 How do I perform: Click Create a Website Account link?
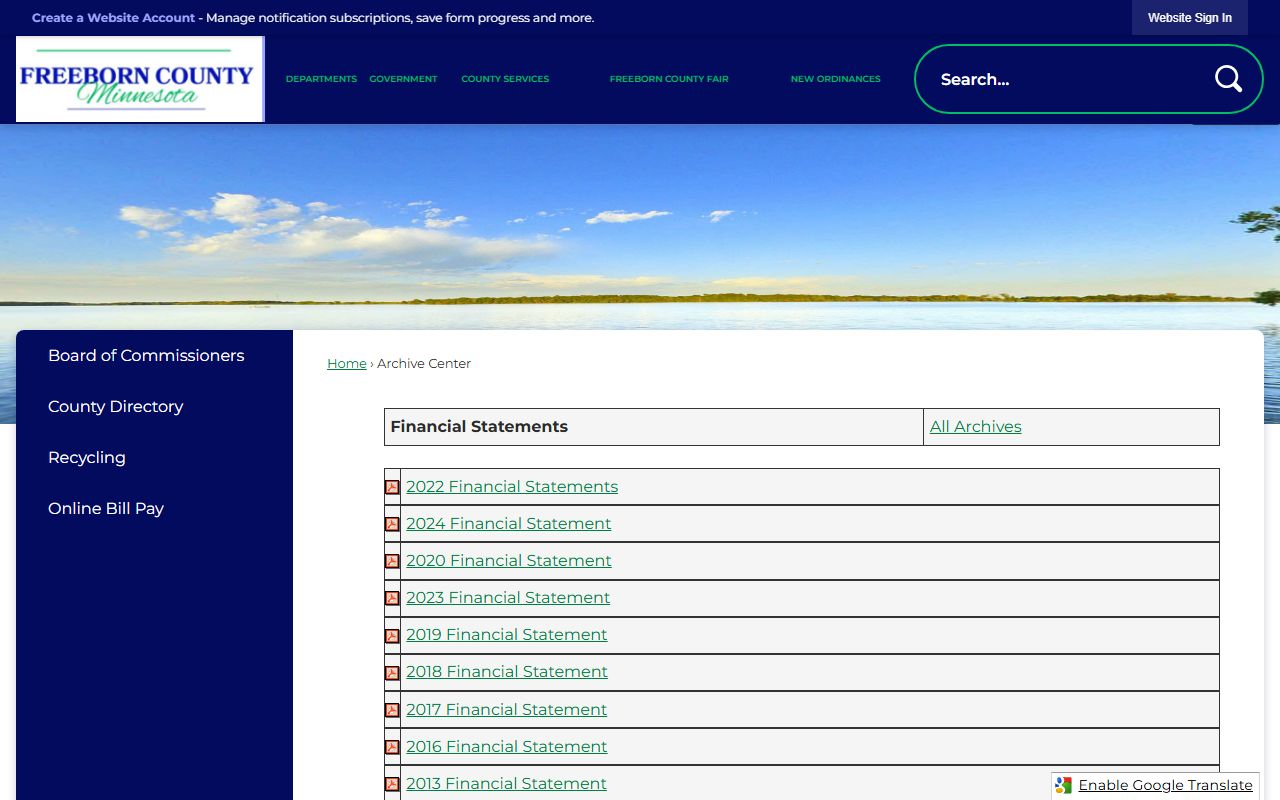click(x=113, y=18)
